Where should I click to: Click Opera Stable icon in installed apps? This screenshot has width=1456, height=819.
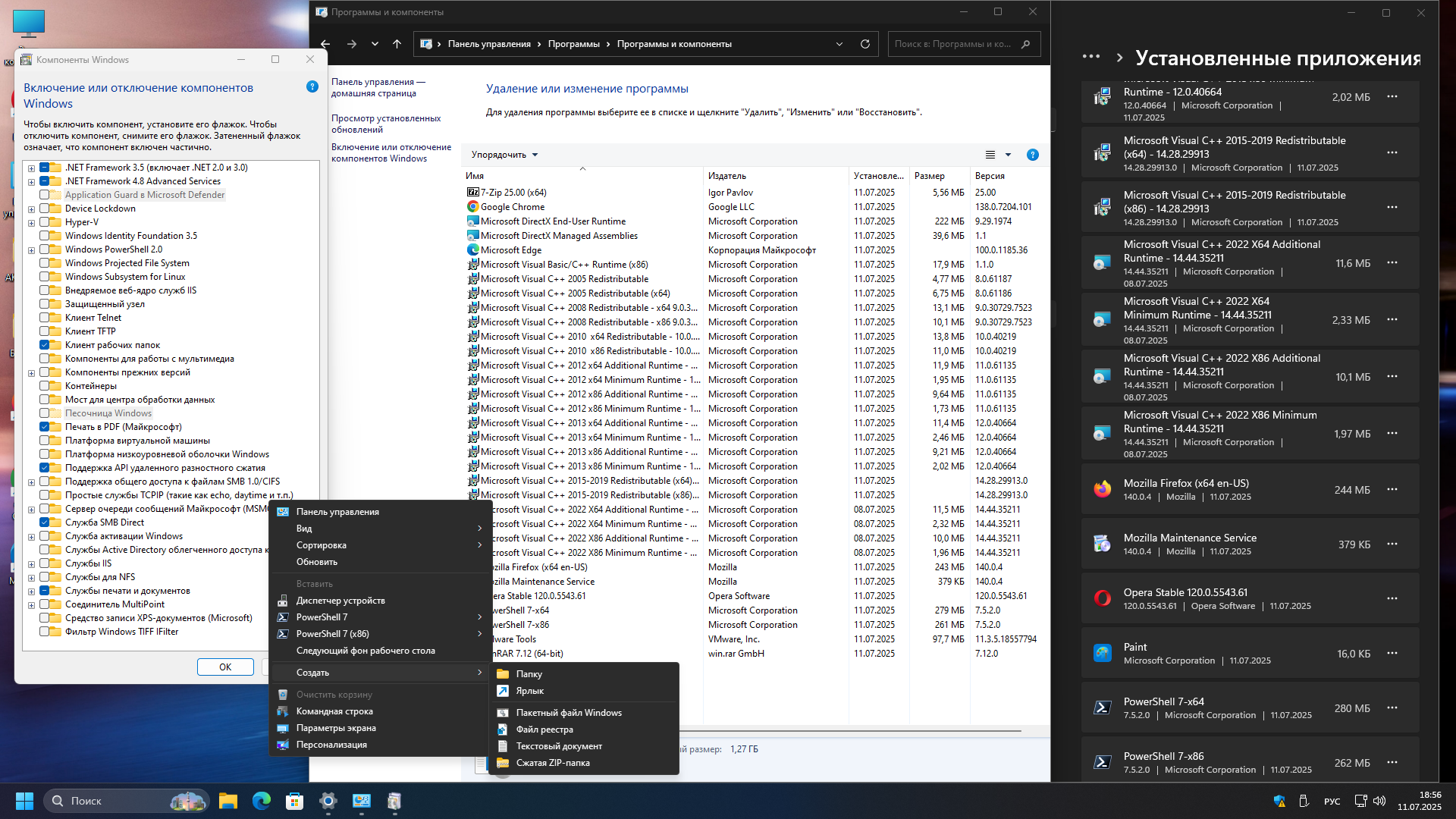[x=1102, y=599]
